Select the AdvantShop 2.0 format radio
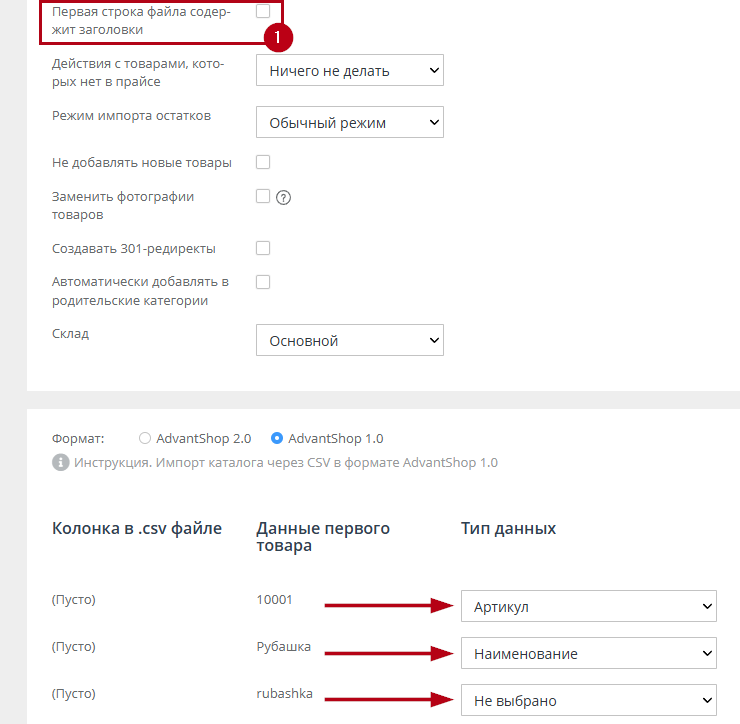This screenshot has width=740, height=724. [x=145, y=438]
